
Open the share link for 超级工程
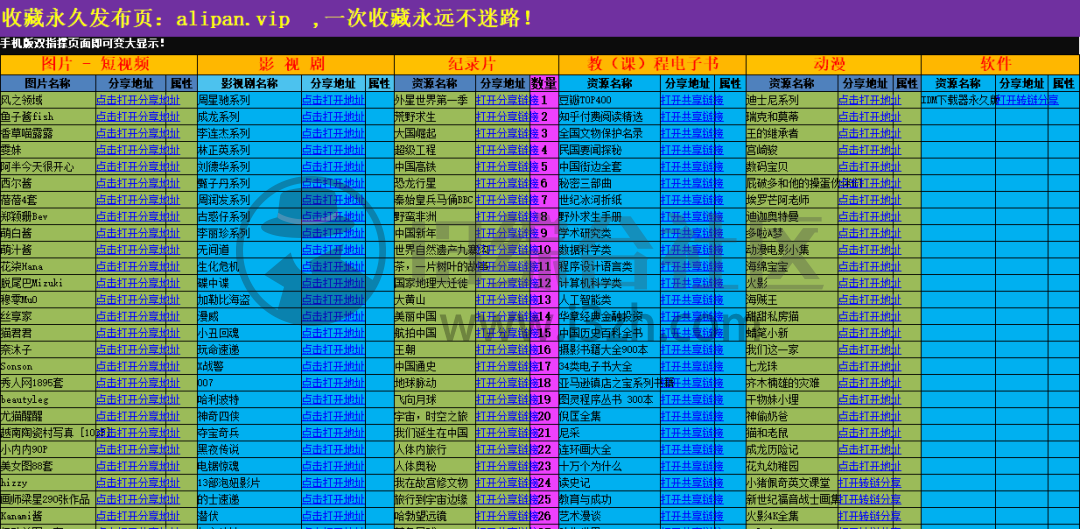tap(507, 149)
